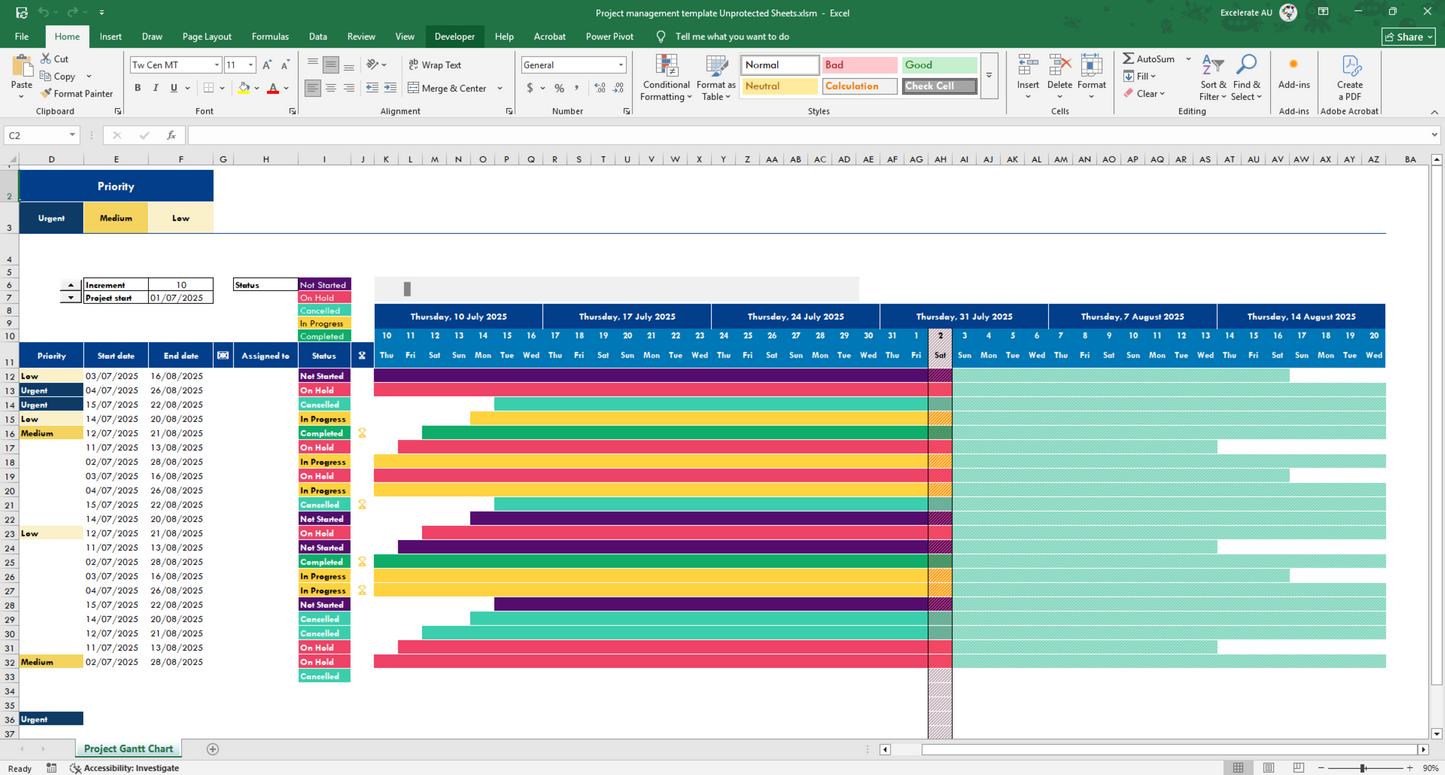Toggle Bold formatting
This screenshot has width=1445, height=775.
(x=138, y=88)
